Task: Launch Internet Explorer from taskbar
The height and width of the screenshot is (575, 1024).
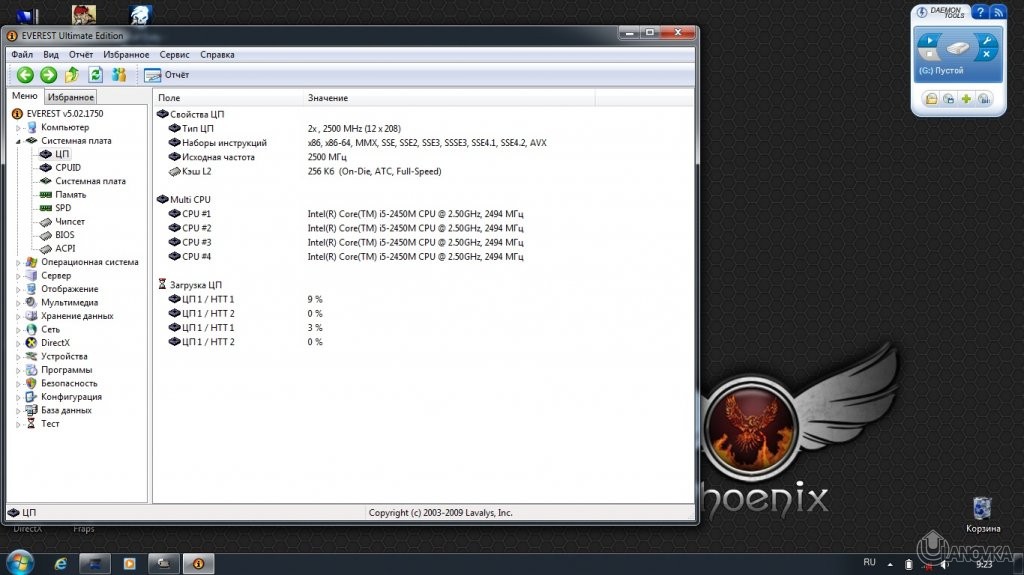Action: pyautogui.click(x=61, y=563)
